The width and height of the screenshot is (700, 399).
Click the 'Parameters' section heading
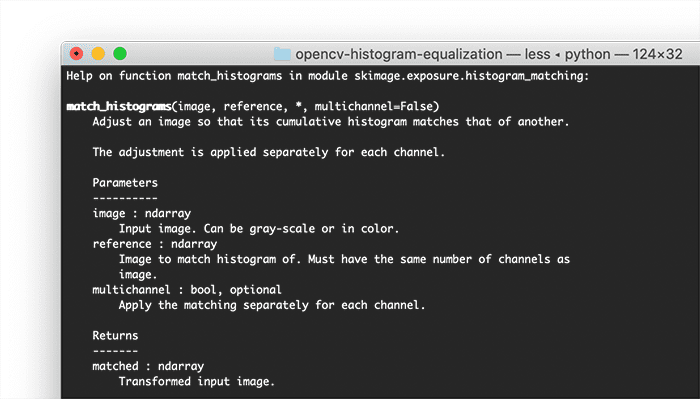(x=125, y=183)
